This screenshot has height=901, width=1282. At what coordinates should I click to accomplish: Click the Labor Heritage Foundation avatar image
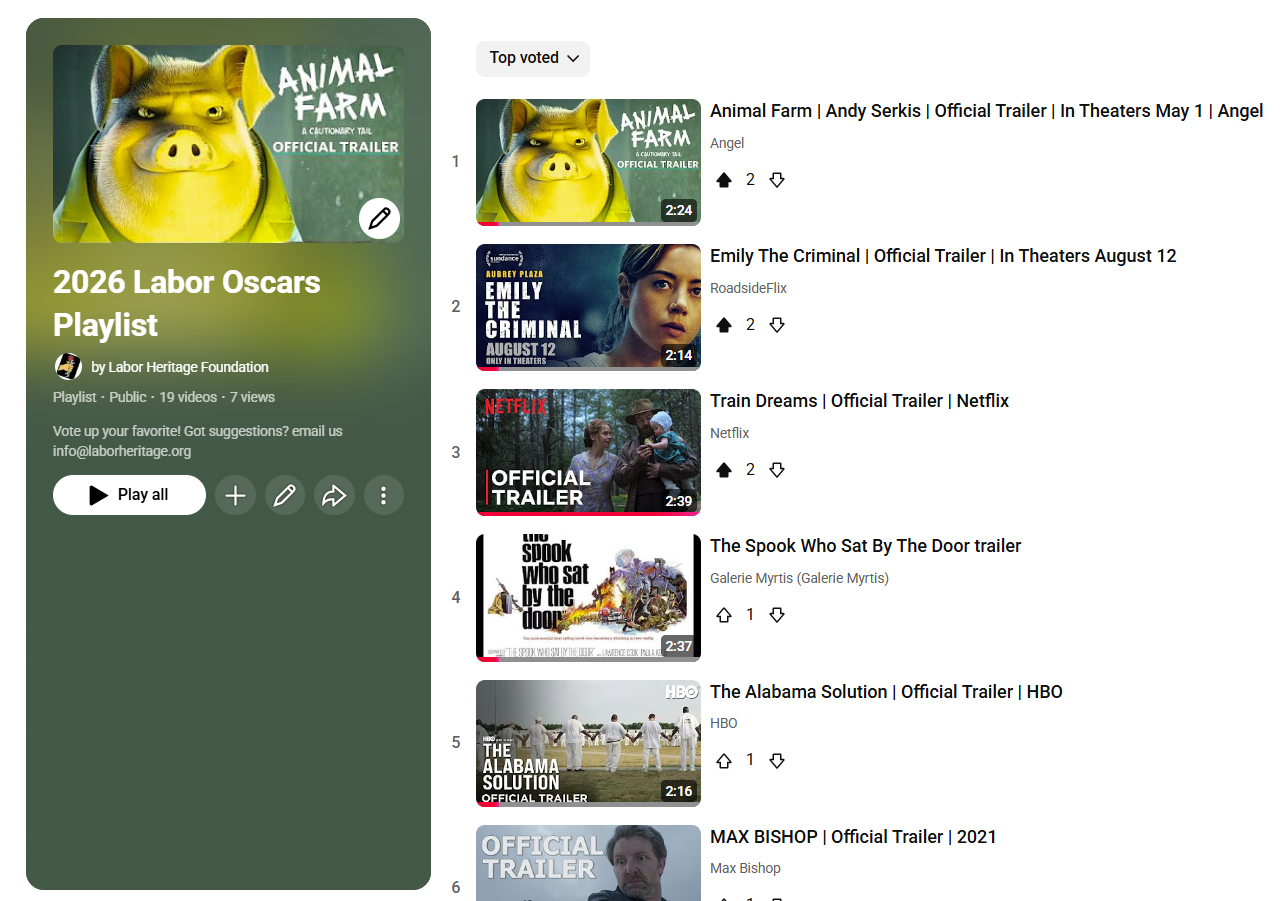coord(68,366)
